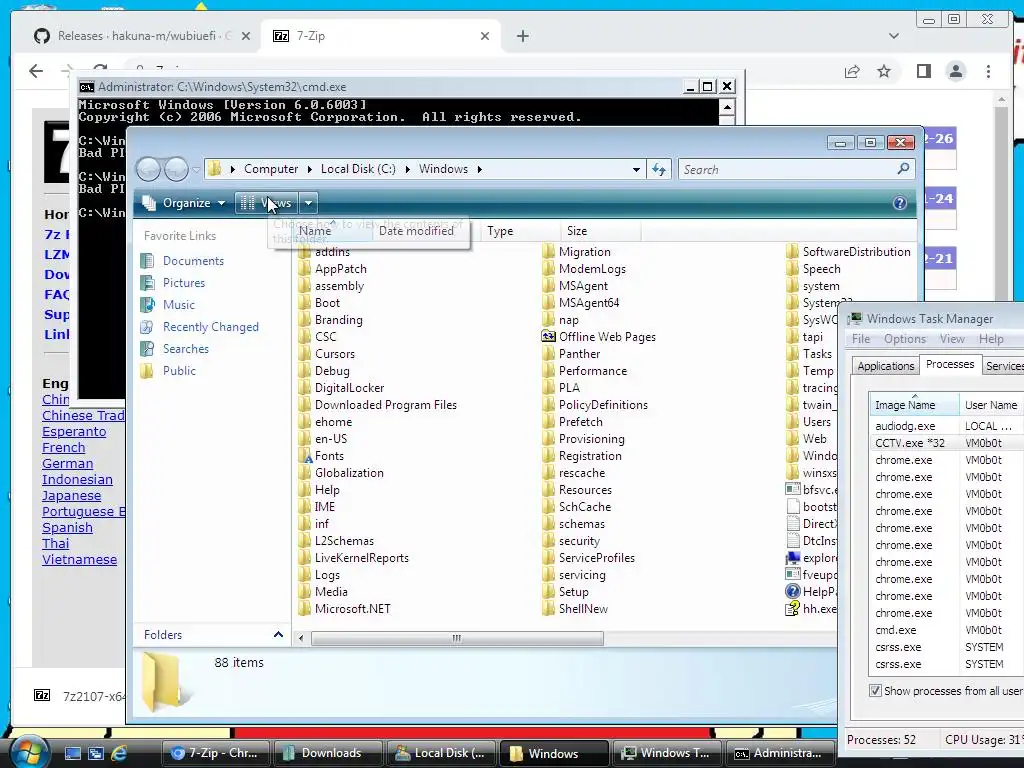Open Searches favorite link
This screenshot has height=768, width=1024.
[185, 349]
